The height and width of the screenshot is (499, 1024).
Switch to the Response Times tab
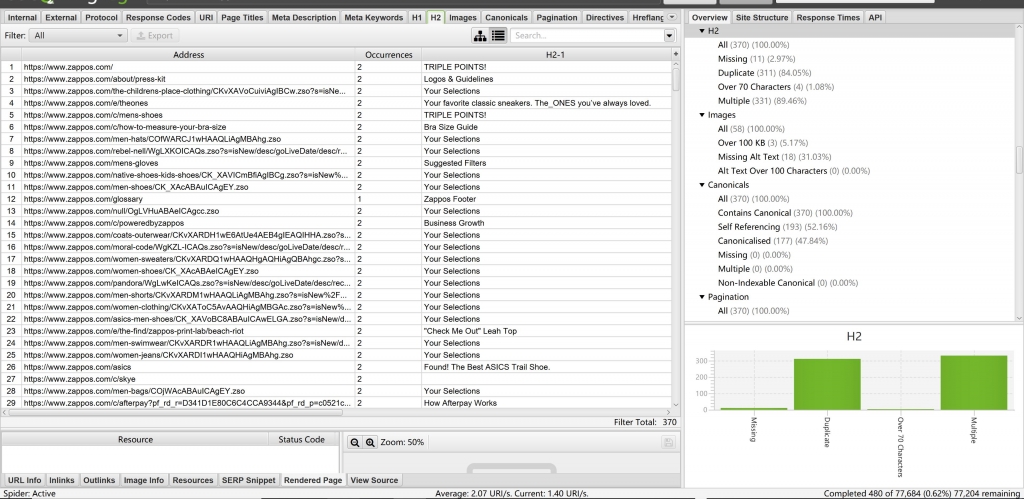pos(827,18)
